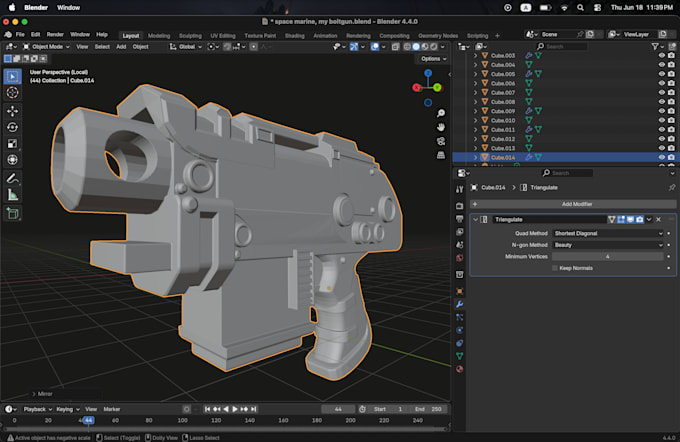680x442 pixels.
Task: Click the End frame 250 field
Action: click(x=428, y=409)
